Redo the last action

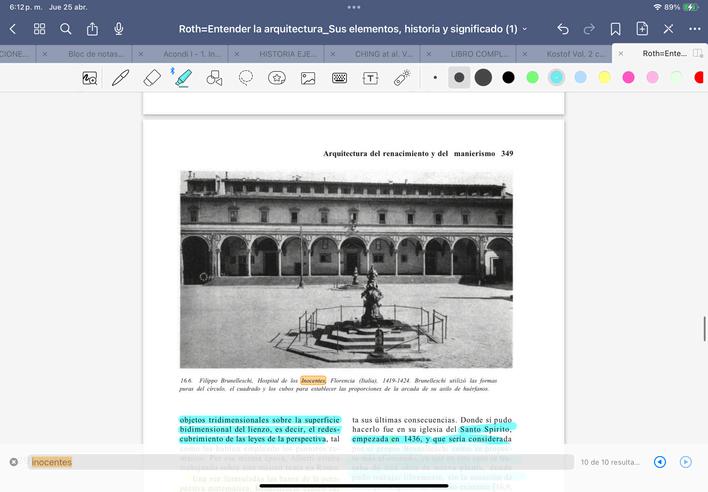(589, 29)
